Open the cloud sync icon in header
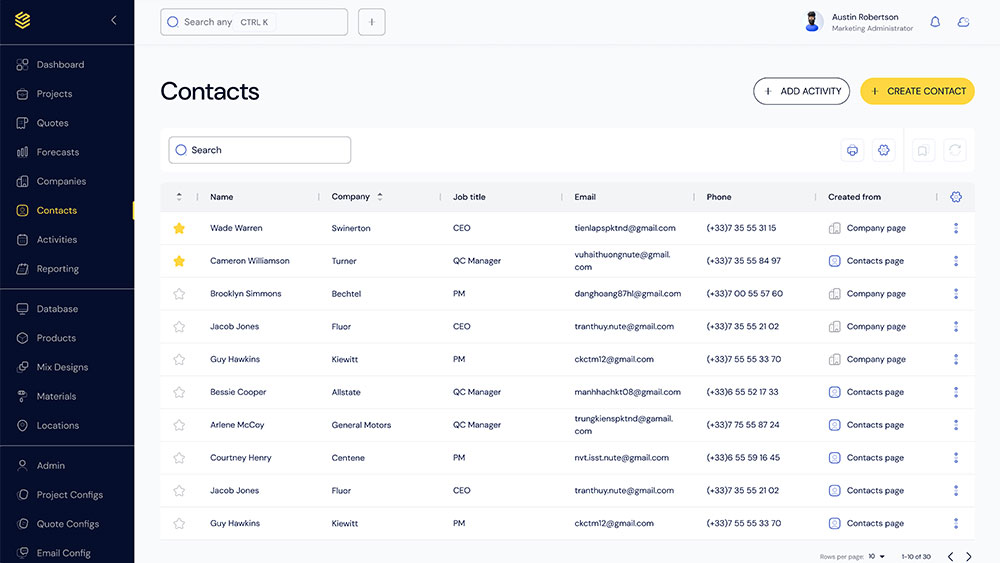This screenshot has width=1000, height=563. tap(963, 21)
